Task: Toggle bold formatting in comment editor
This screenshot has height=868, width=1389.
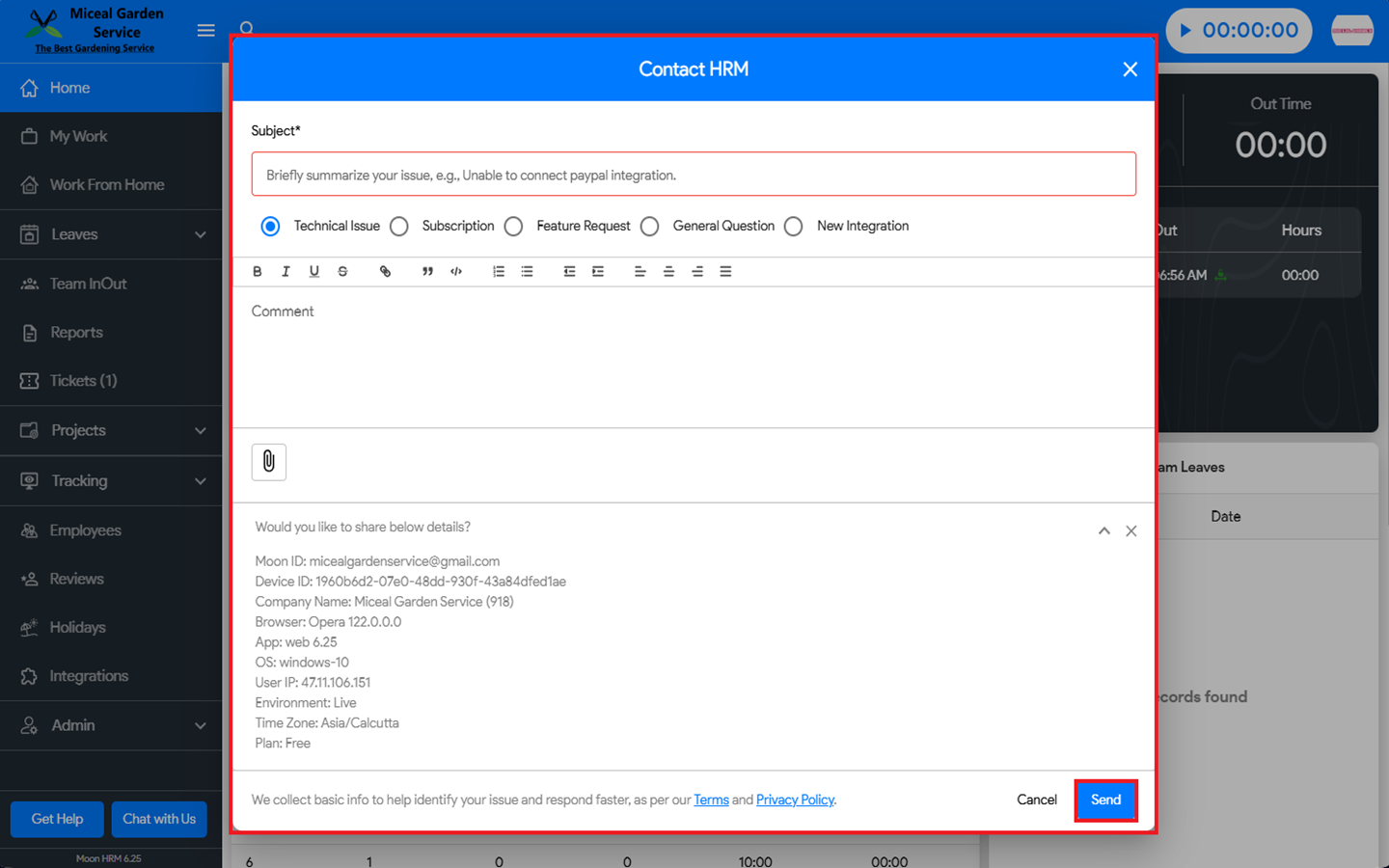Action: [x=258, y=272]
